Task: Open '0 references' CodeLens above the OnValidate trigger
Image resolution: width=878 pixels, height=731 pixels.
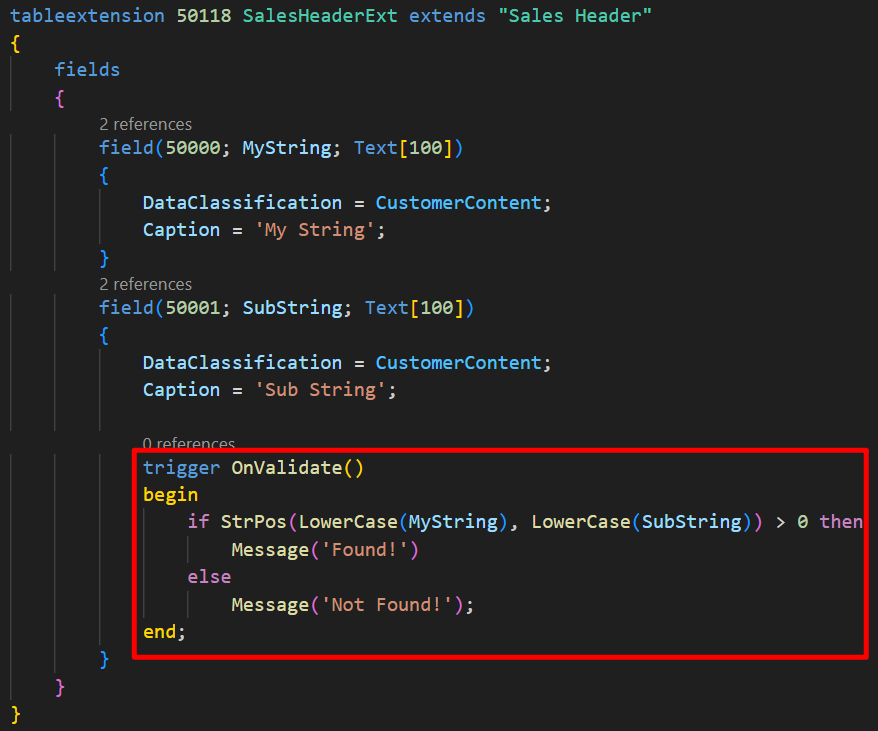Action: pos(188,443)
